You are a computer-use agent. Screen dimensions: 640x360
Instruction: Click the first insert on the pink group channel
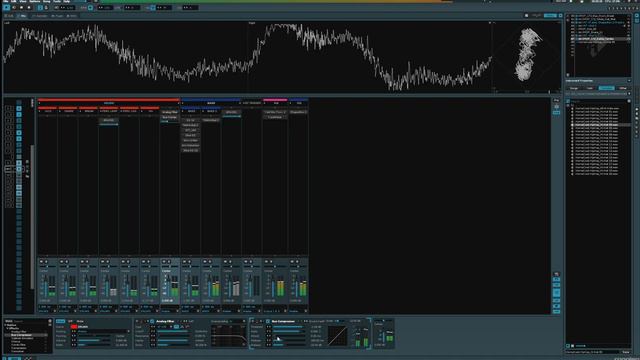pyautogui.click(x=275, y=112)
